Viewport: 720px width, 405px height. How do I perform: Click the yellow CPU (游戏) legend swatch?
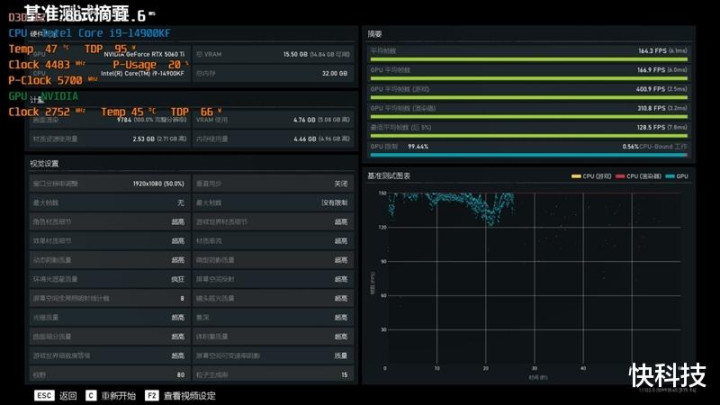coord(576,176)
